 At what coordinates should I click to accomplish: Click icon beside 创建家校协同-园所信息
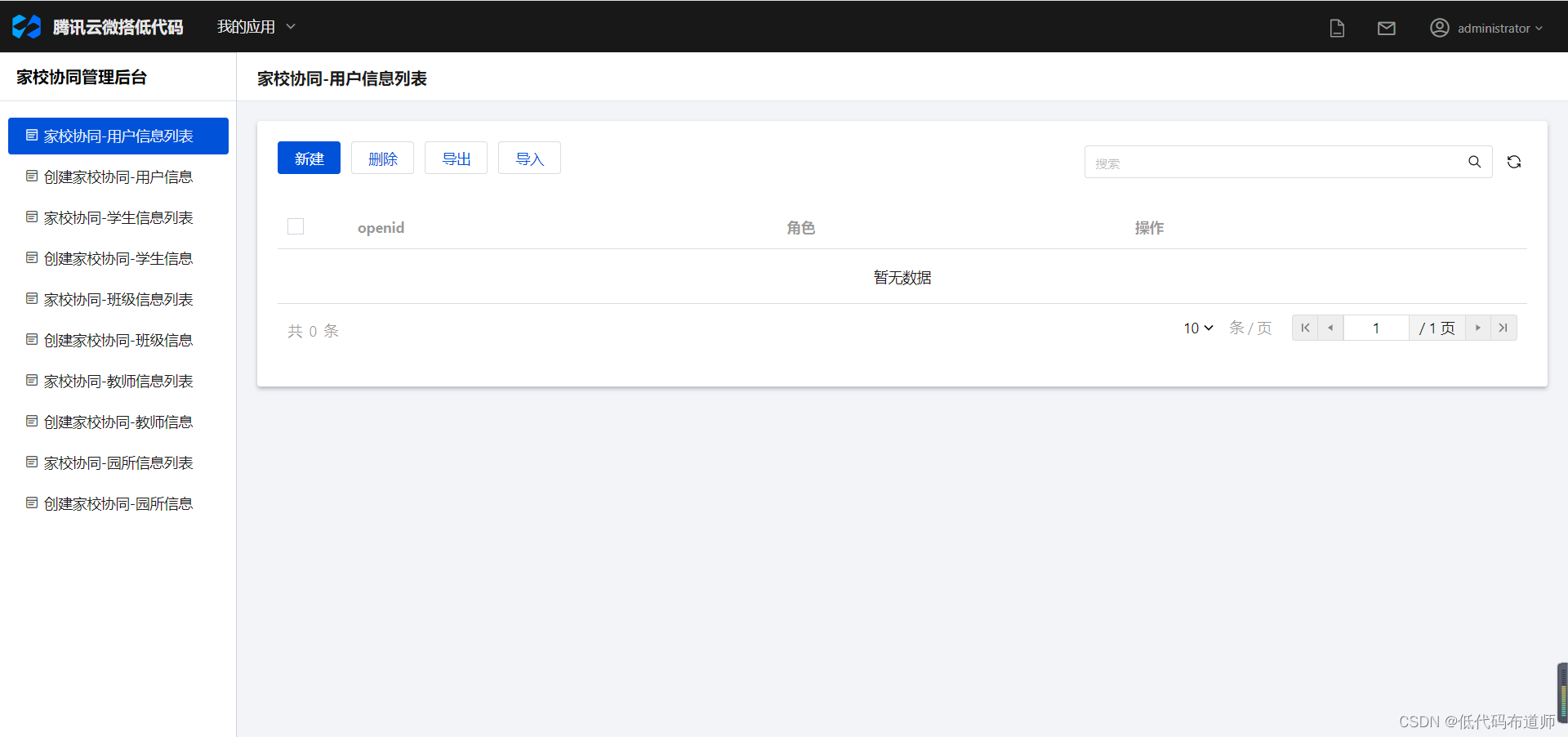pyautogui.click(x=32, y=502)
